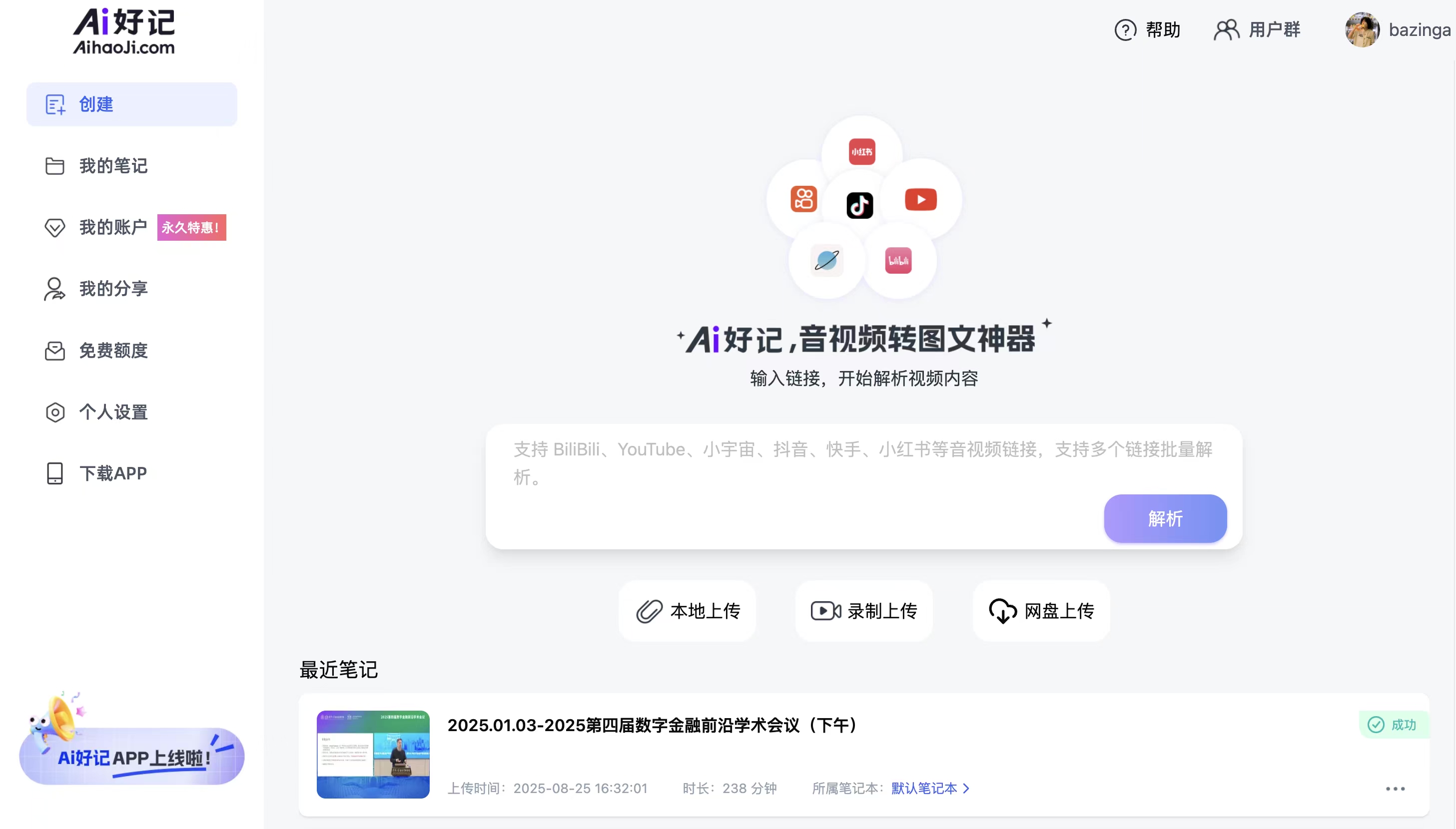Open the 创建 menu item
The height and width of the screenshot is (829, 1456).
pos(131,104)
